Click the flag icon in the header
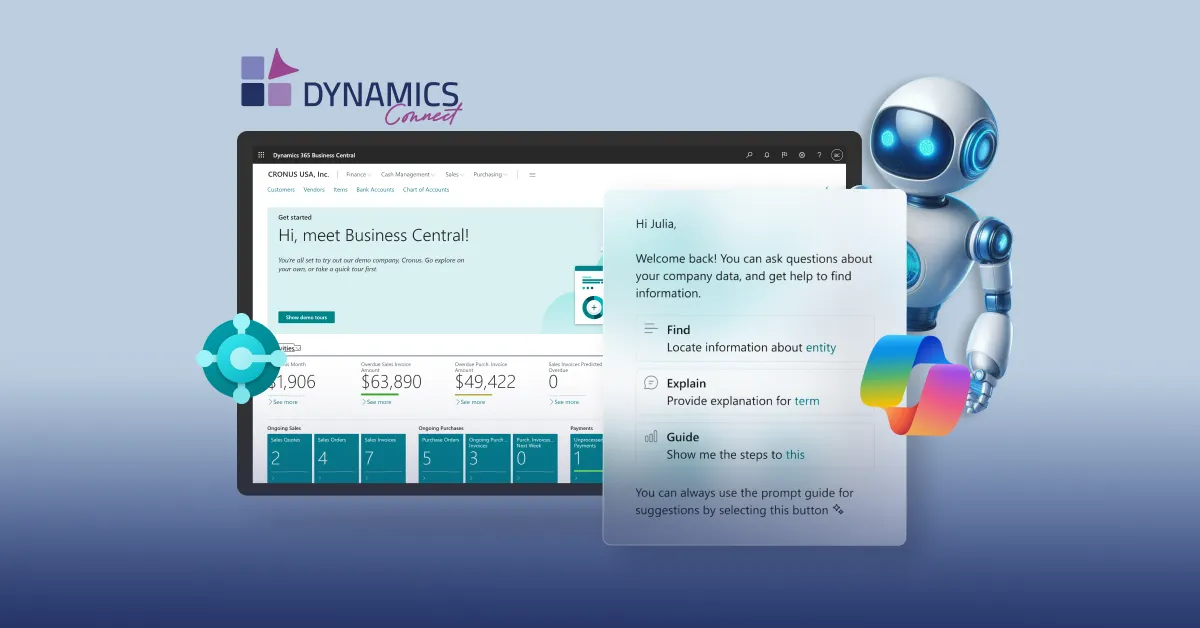This screenshot has width=1200, height=628. pos(784,155)
